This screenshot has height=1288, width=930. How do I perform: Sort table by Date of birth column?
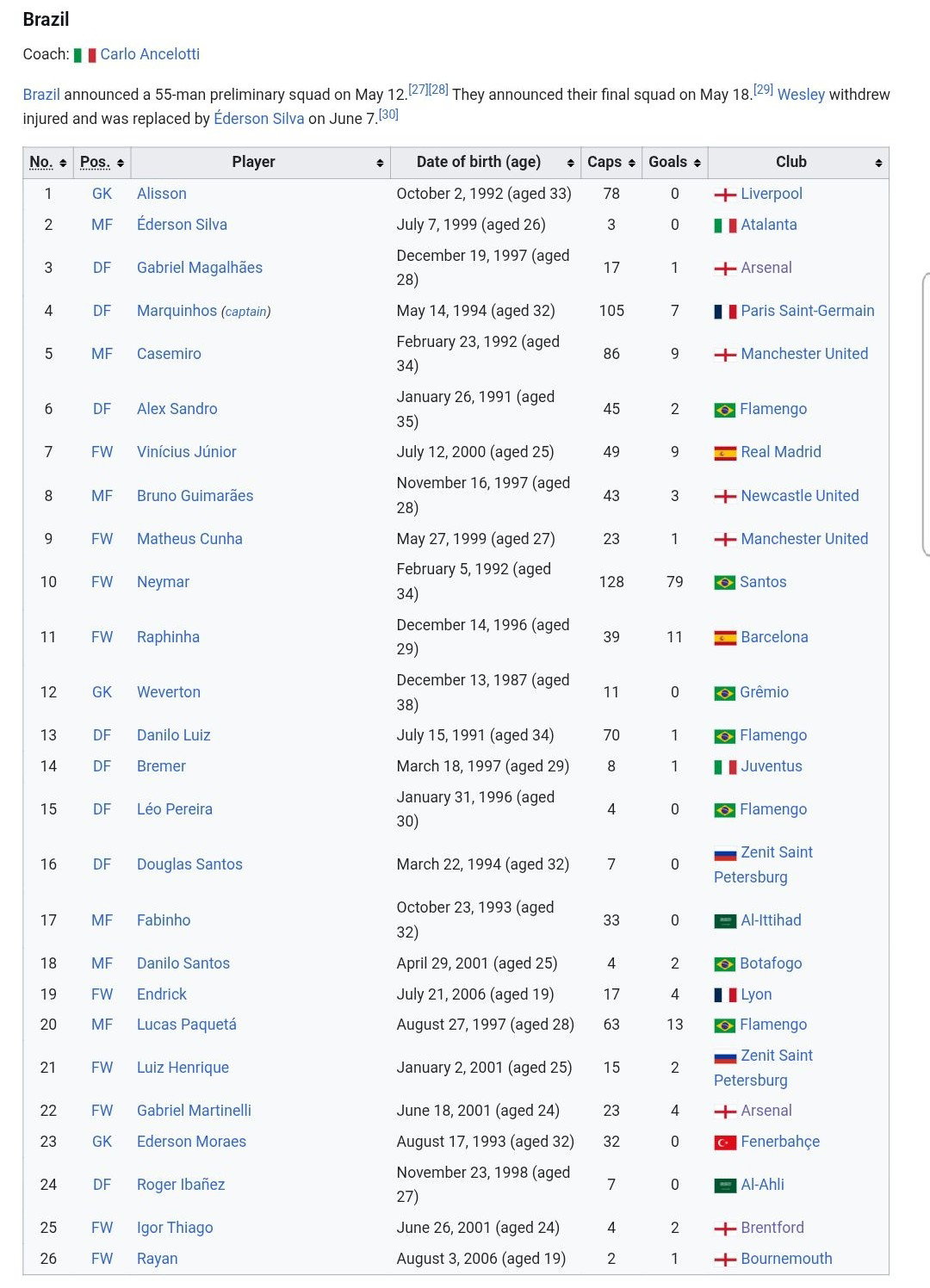coord(486,162)
